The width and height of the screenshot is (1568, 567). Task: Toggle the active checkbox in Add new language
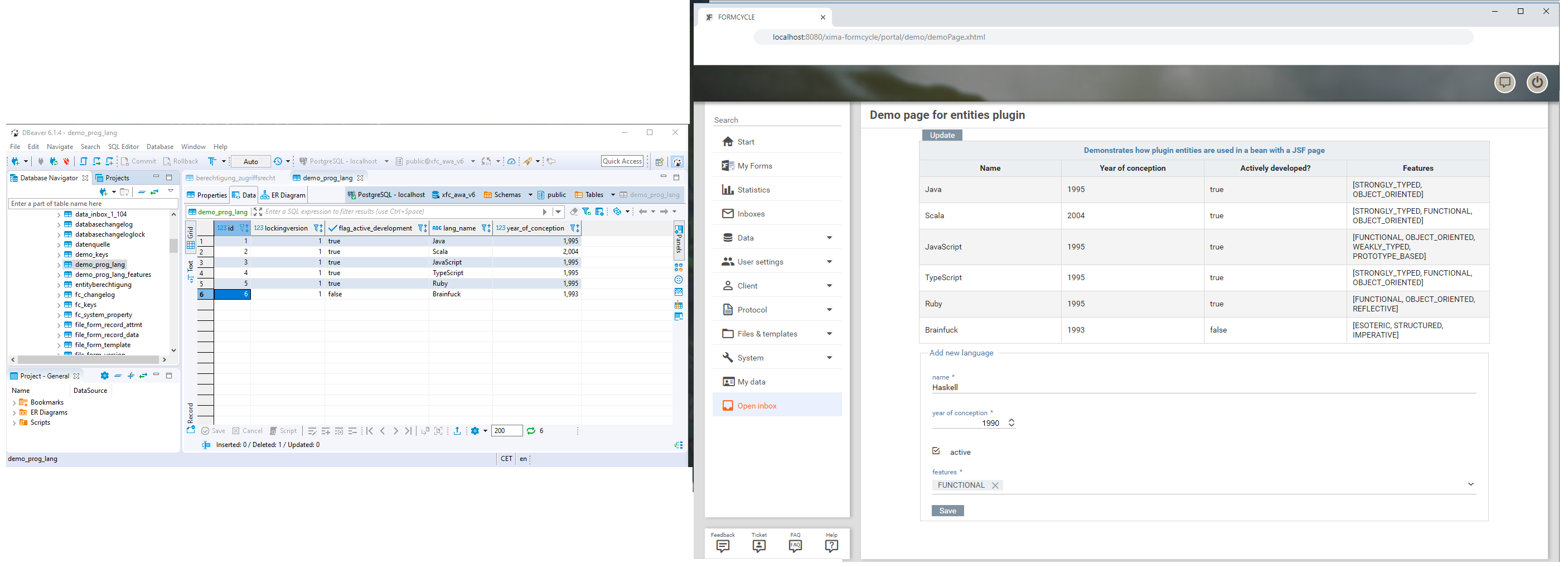pos(936,451)
